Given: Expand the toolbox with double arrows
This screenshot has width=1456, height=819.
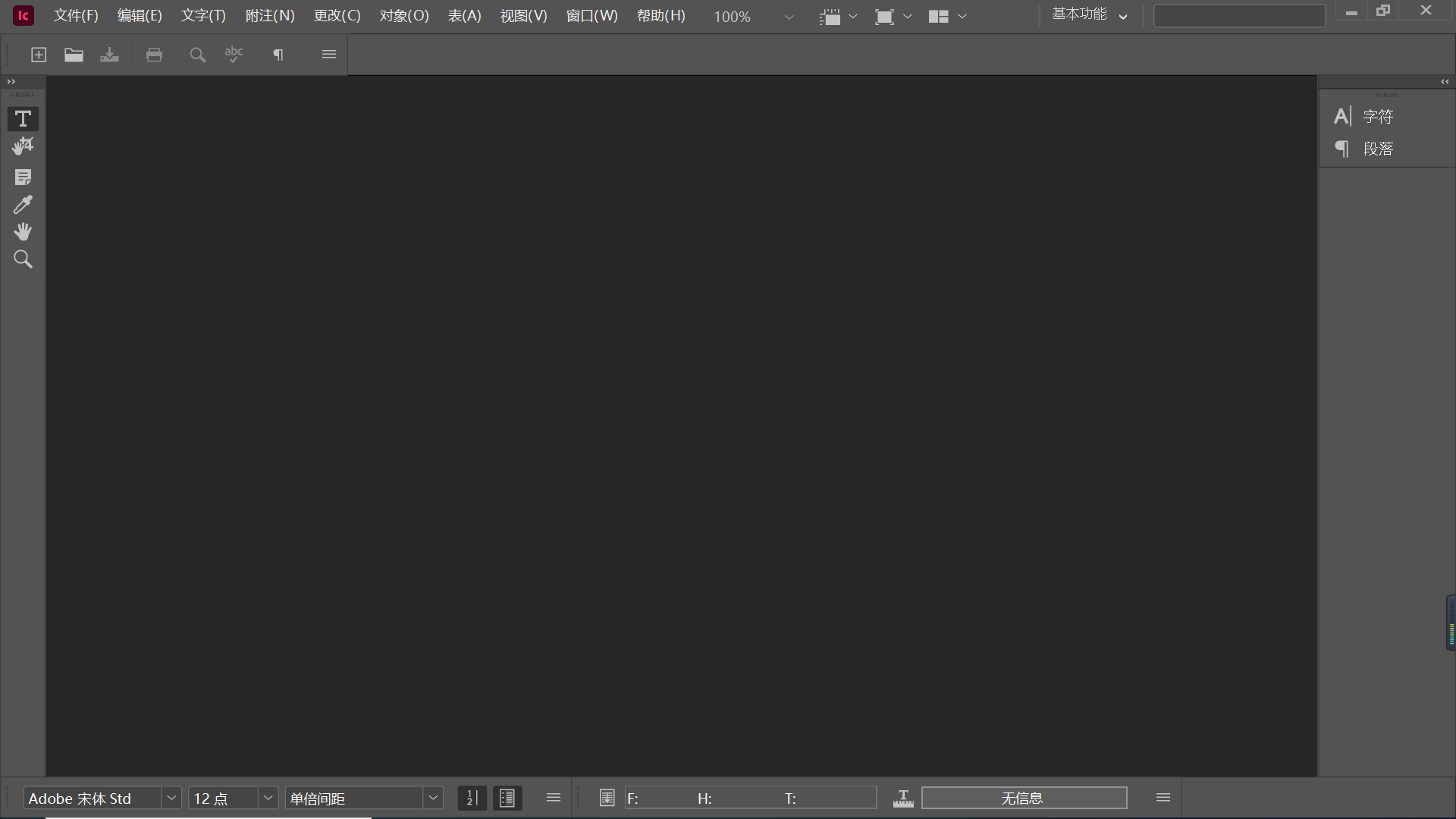Looking at the screenshot, I should [x=11, y=81].
